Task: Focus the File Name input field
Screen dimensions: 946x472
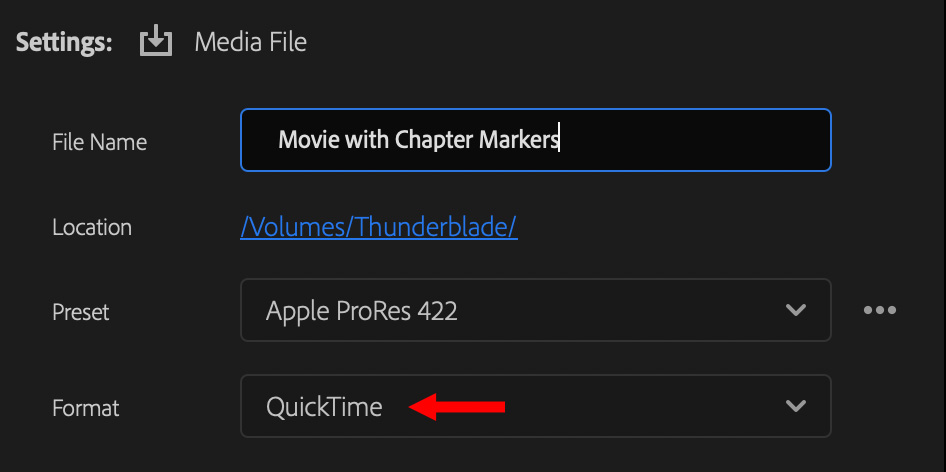Action: (x=690, y=139)
